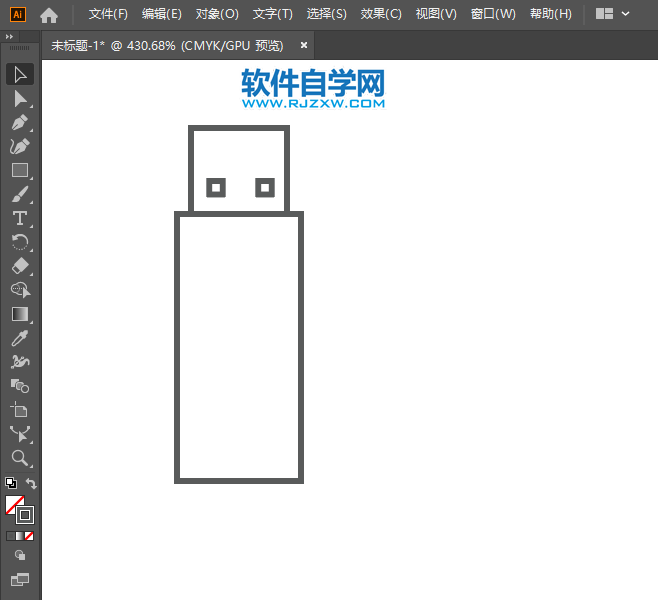
Task: Select the Blend tool icon
Action: click(20, 386)
